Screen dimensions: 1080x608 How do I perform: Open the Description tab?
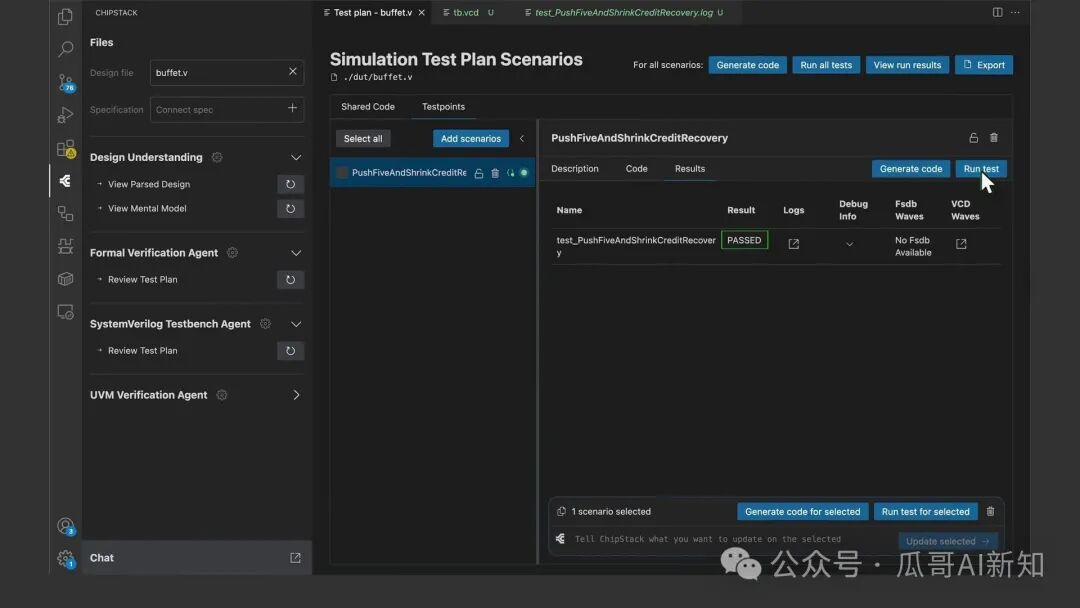coord(574,169)
